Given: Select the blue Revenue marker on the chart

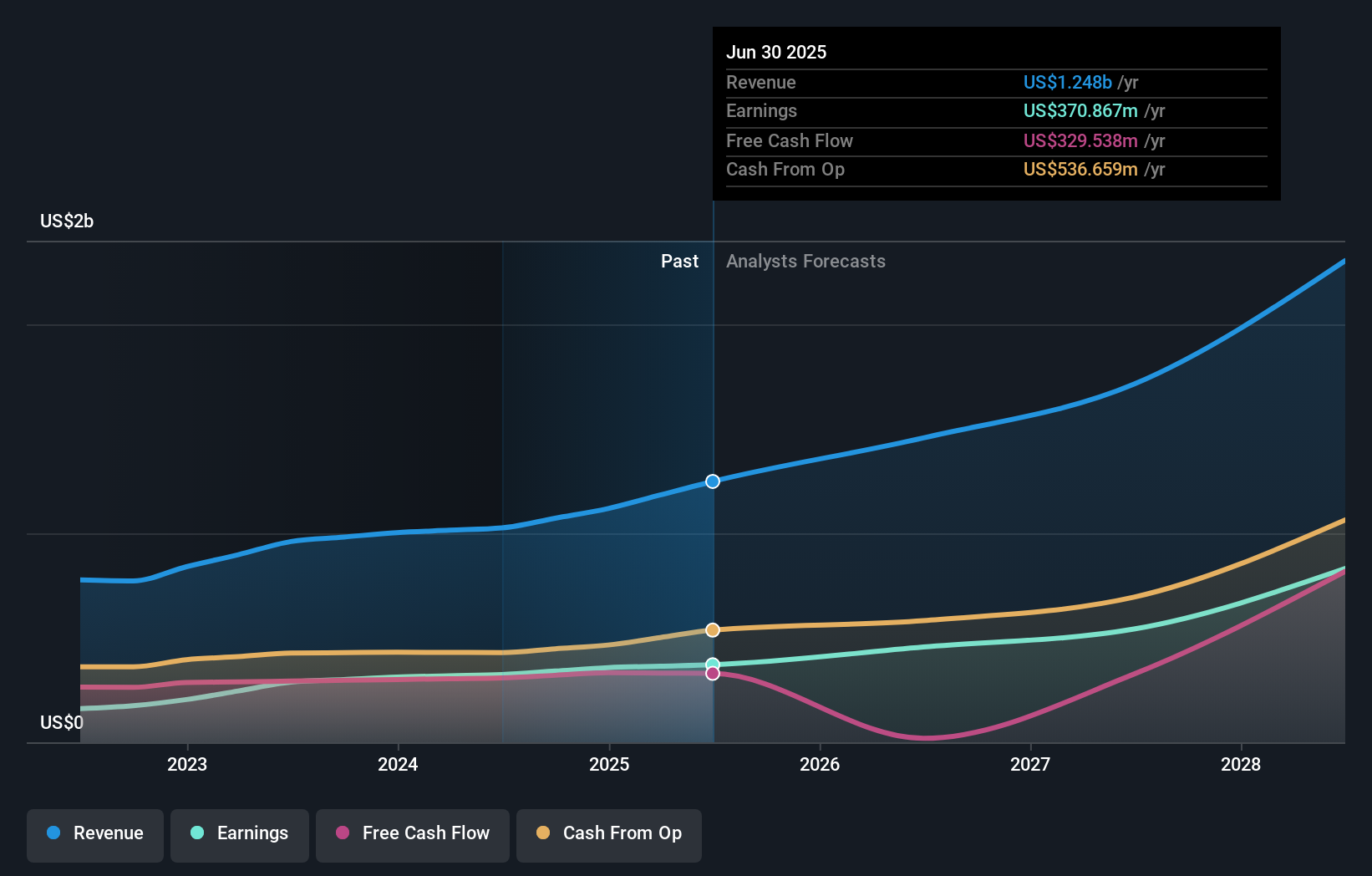Looking at the screenshot, I should pyautogui.click(x=712, y=481).
